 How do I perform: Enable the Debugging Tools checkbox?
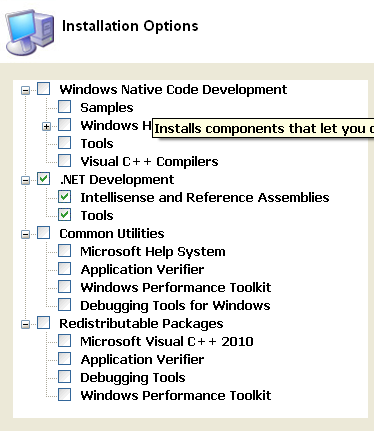pos(64,377)
